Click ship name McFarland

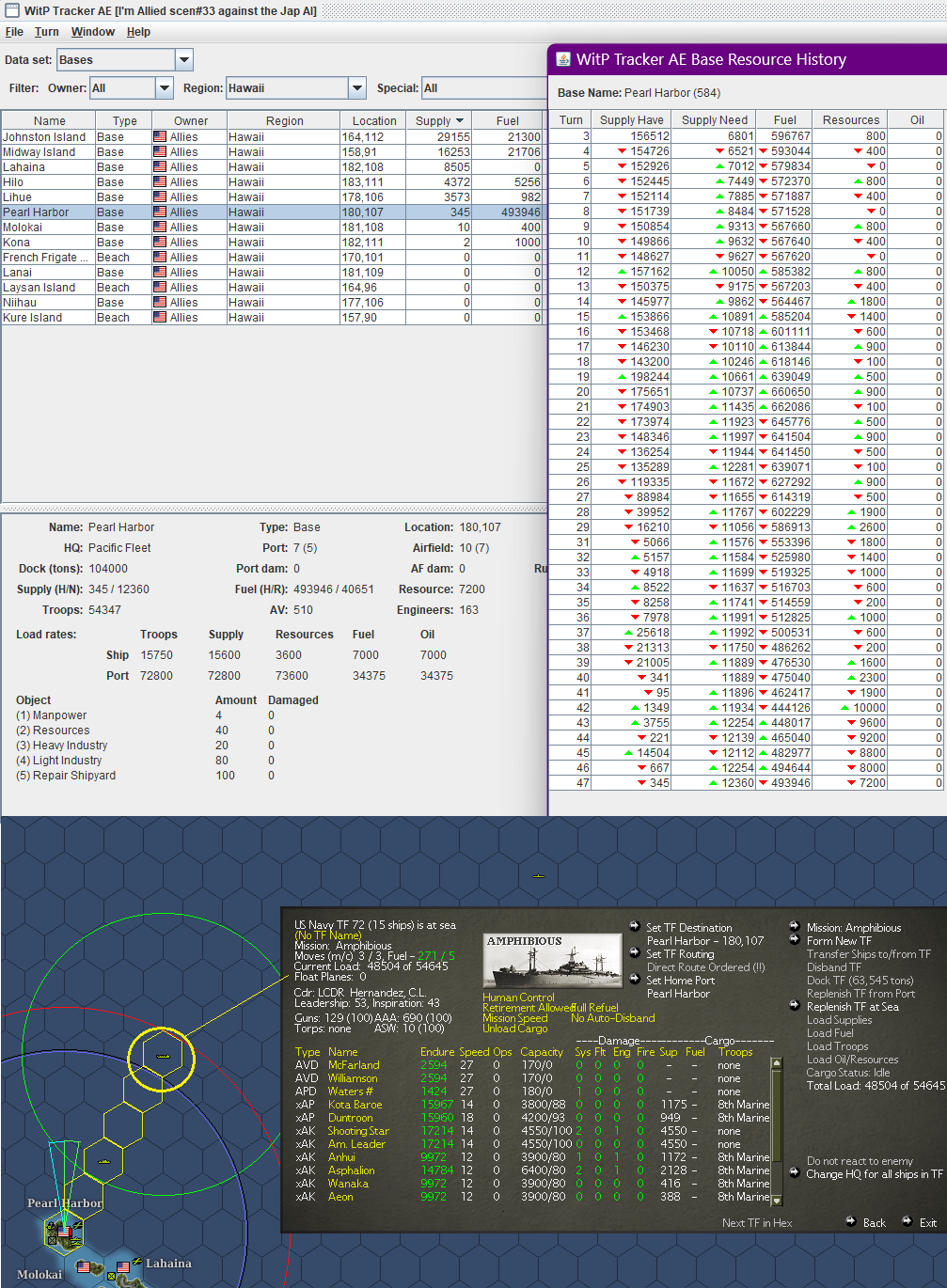tap(354, 1065)
